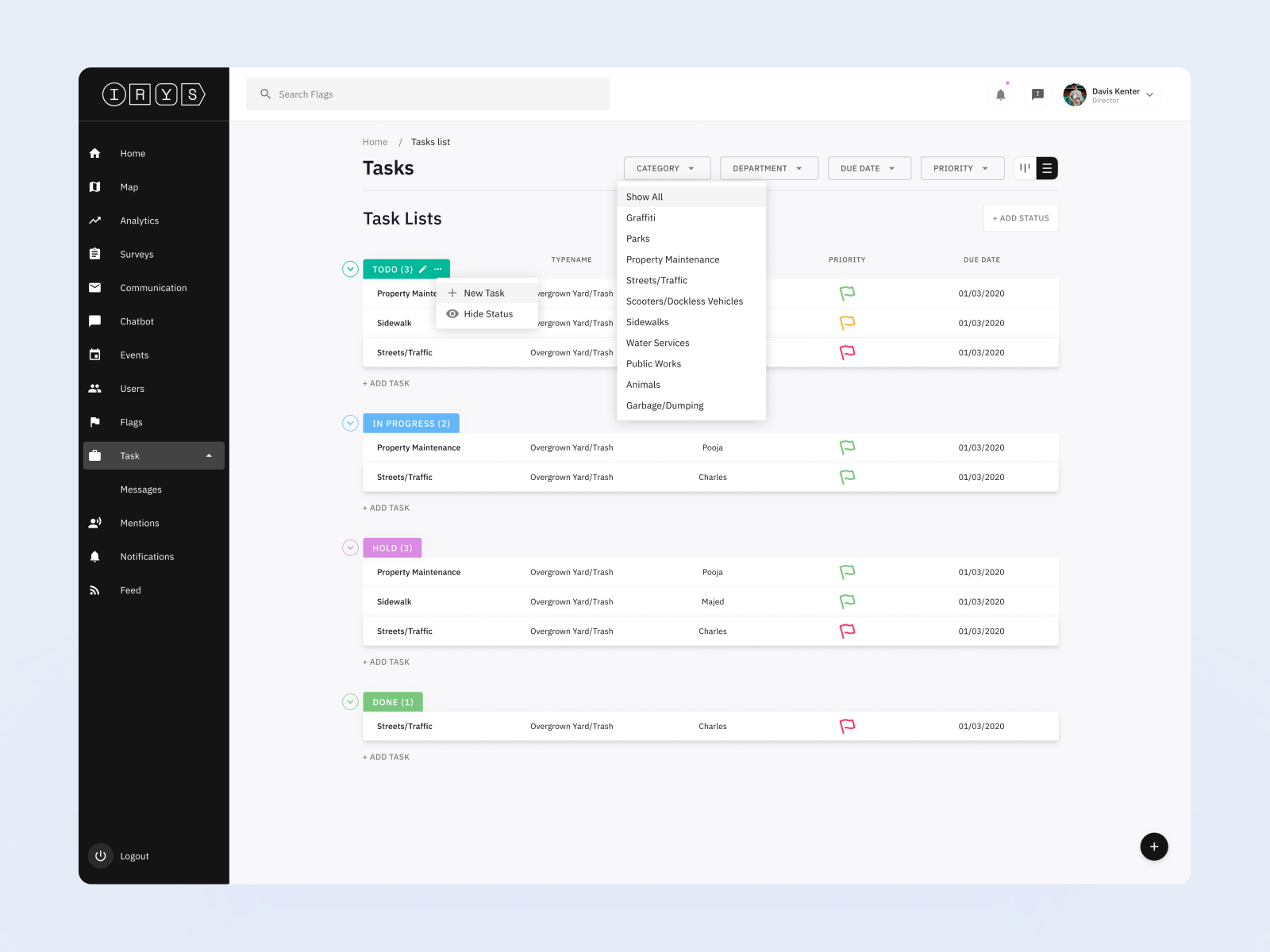The width and height of the screenshot is (1270, 952).
Task: Open the notifications bell icon
Action: click(x=1000, y=94)
